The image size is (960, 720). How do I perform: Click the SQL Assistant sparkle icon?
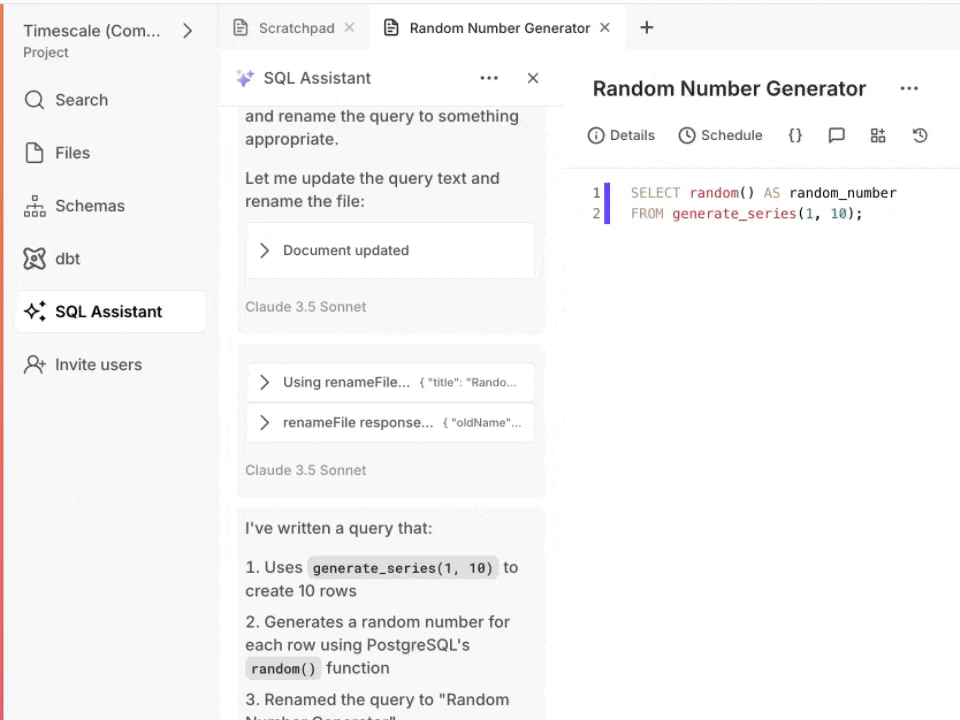[x=245, y=78]
